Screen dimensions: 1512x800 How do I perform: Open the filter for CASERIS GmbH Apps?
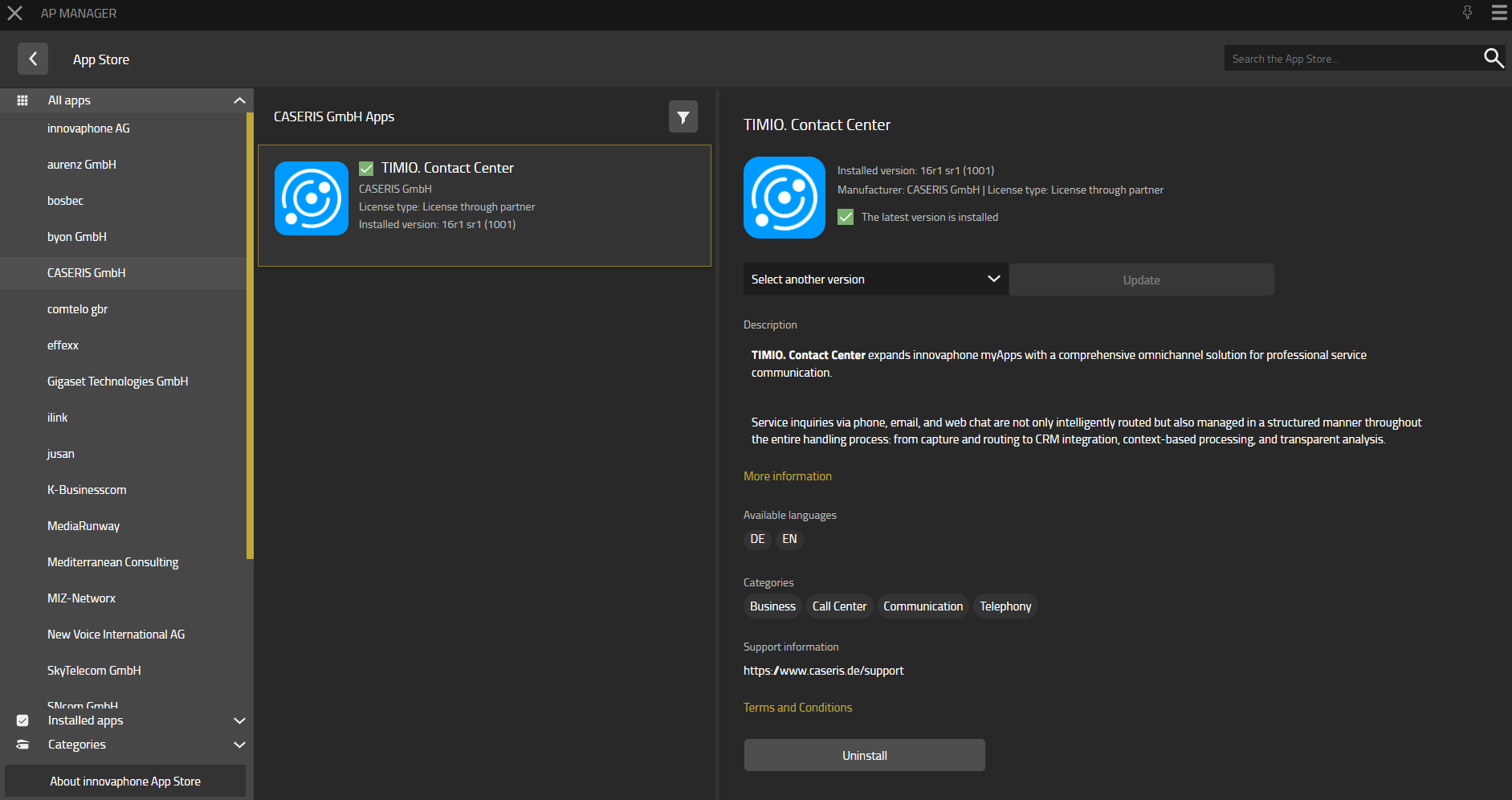coord(683,117)
